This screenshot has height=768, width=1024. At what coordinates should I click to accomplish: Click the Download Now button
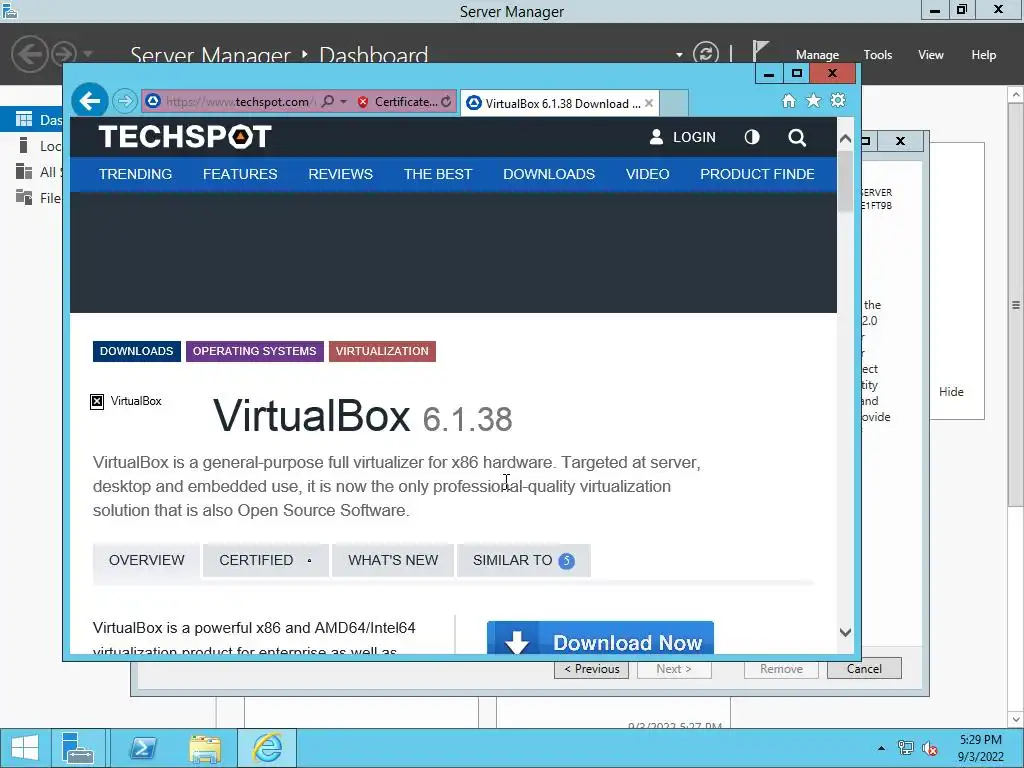pyautogui.click(x=600, y=638)
